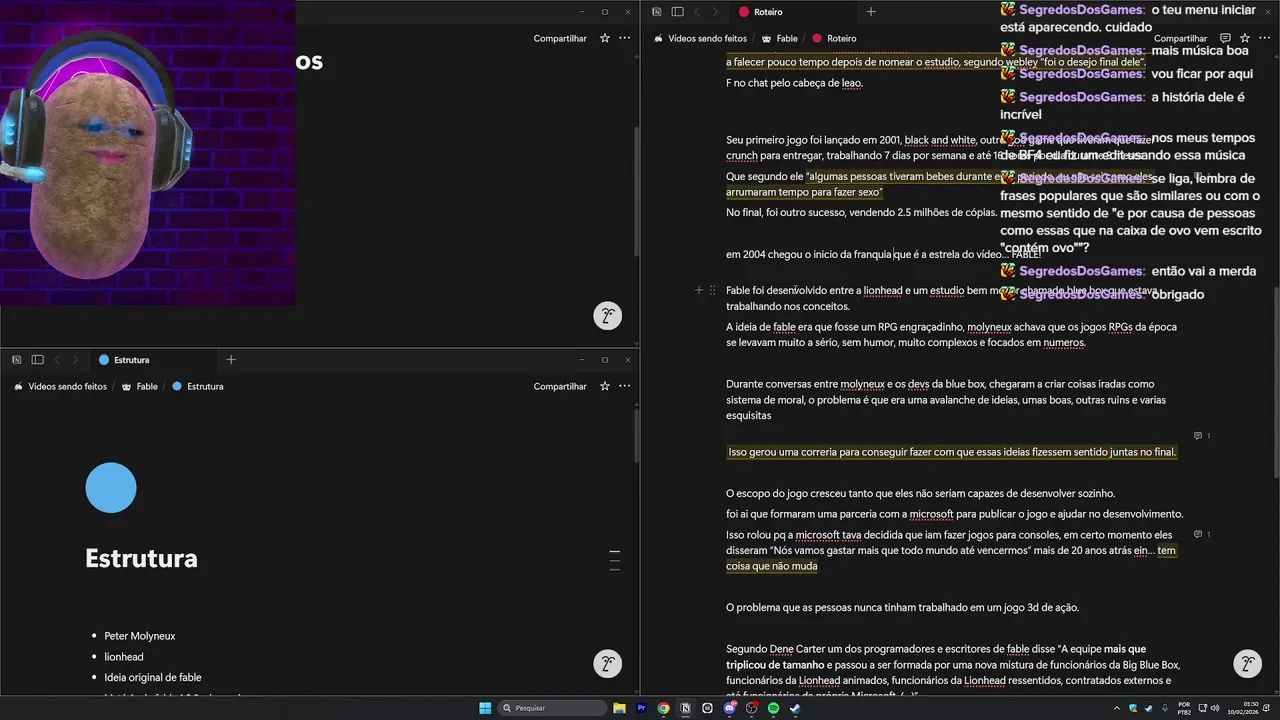Go back in Roteiro window
This screenshot has width=1280, height=720.
pos(697,12)
